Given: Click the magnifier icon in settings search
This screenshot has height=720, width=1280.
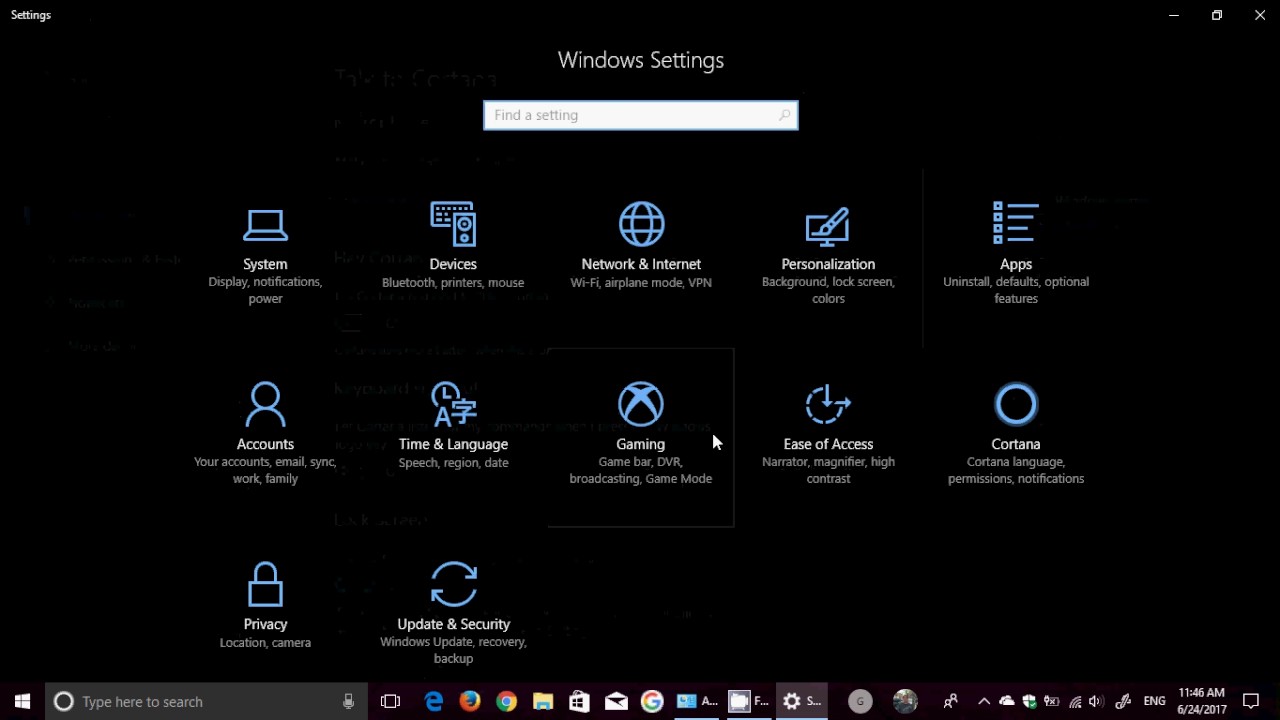Looking at the screenshot, I should tap(785, 115).
